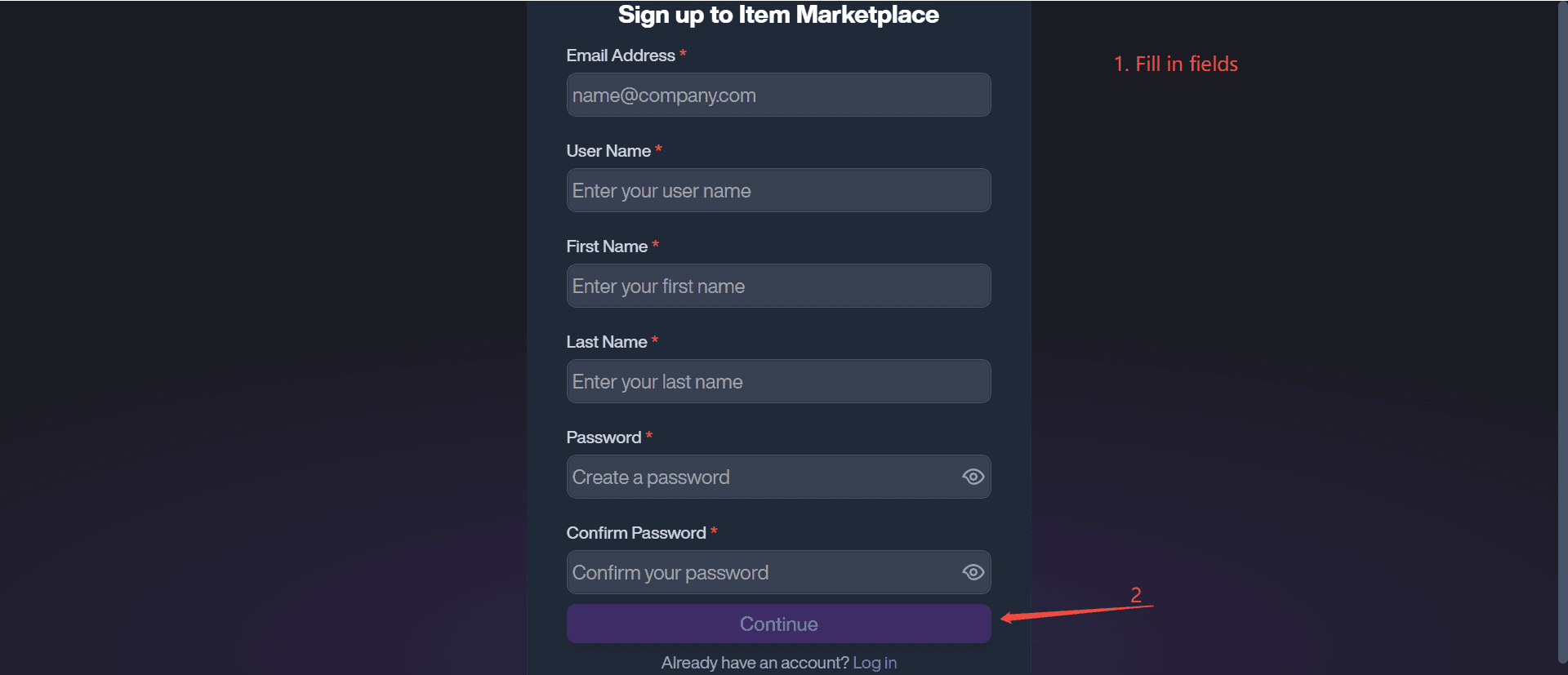Viewport: 1568px width, 675px height.
Task: Click the Confirm your password field
Action: coord(759,572)
